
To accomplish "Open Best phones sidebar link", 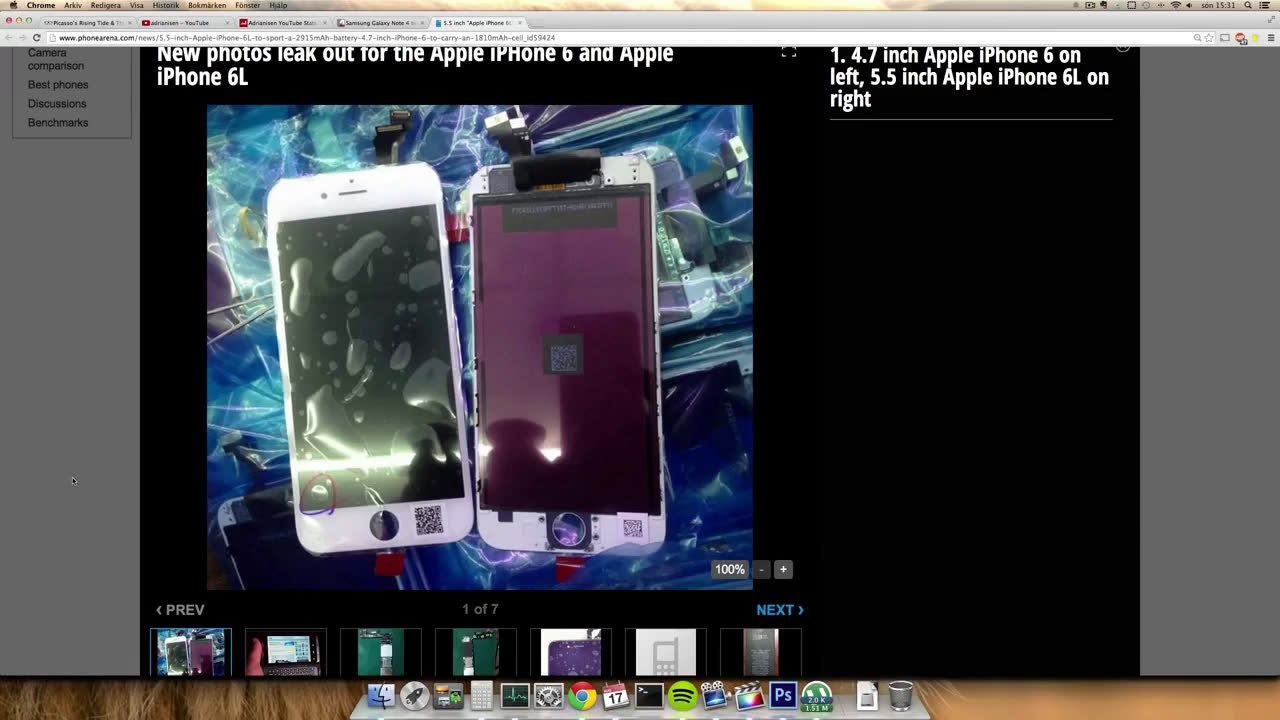I will (x=58, y=85).
